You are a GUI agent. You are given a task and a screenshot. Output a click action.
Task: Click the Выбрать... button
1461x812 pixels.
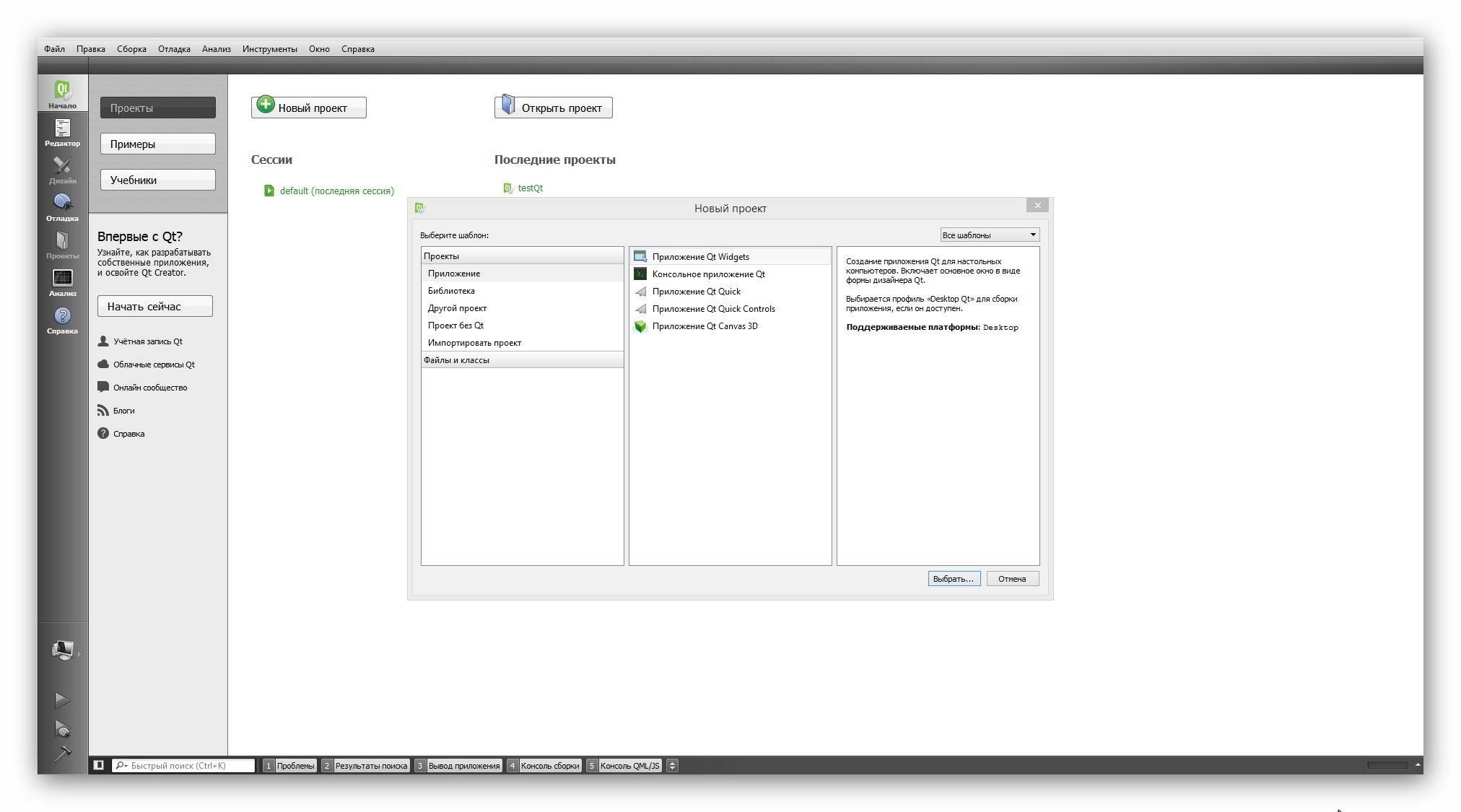(954, 578)
